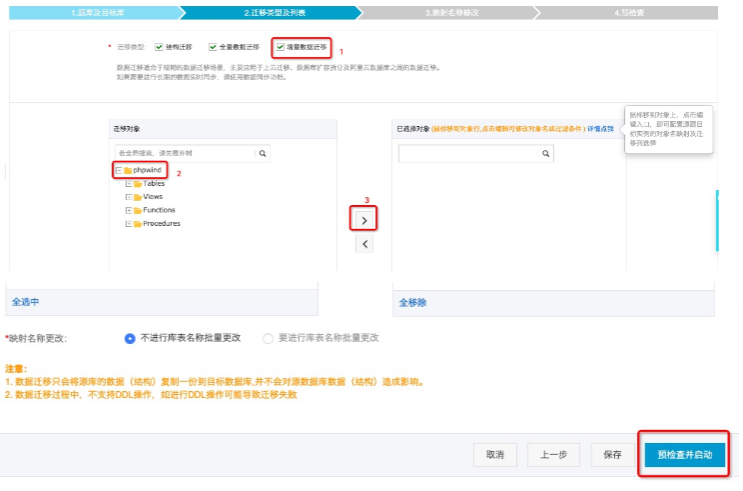Screen dimensions: 743x491
Task: Open step 3 映射名称修改
Action: (452, 13)
